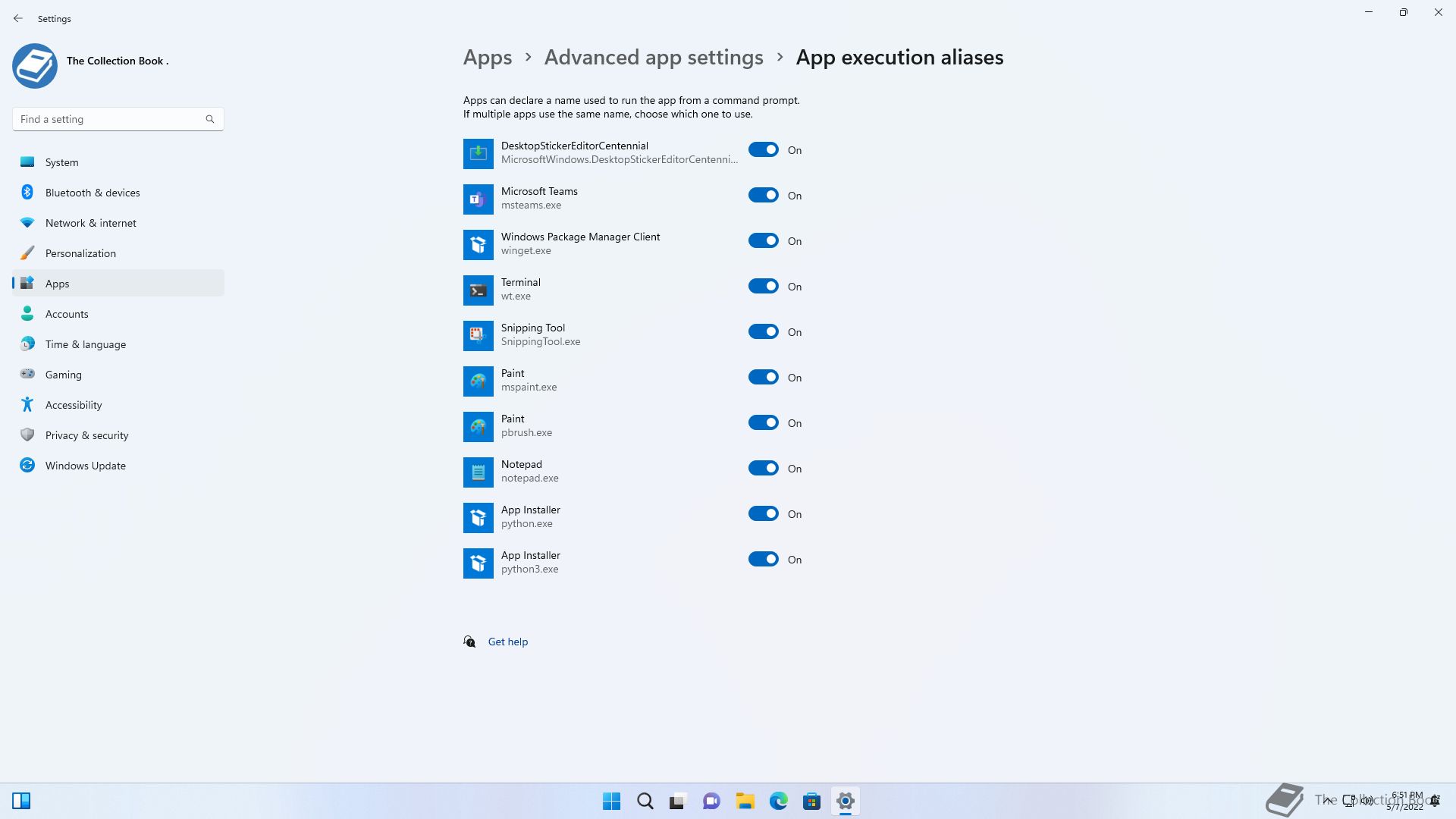Open Bluetooth & devices settings
This screenshot has width=1456, height=819.
[93, 193]
